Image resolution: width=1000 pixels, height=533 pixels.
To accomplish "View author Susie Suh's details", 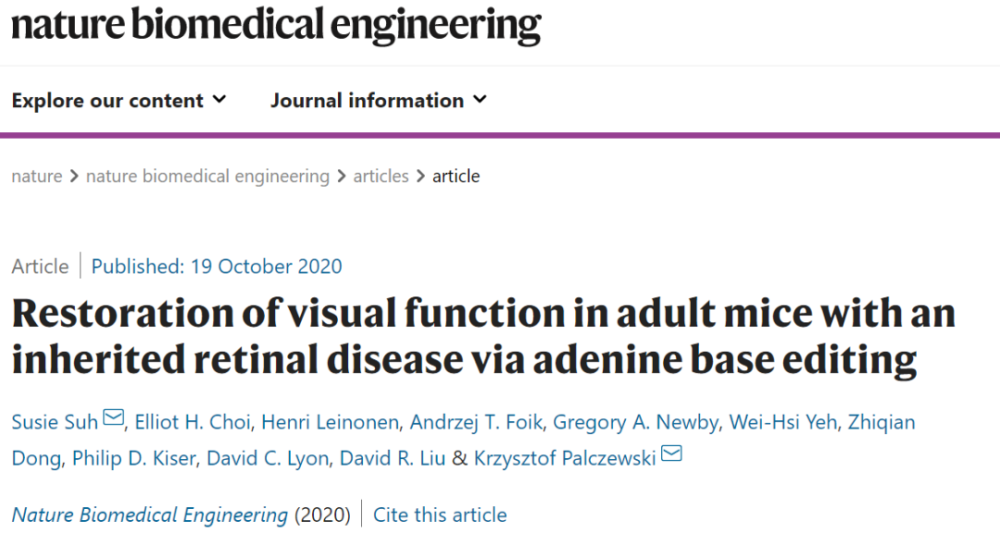I will (x=54, y=422).
